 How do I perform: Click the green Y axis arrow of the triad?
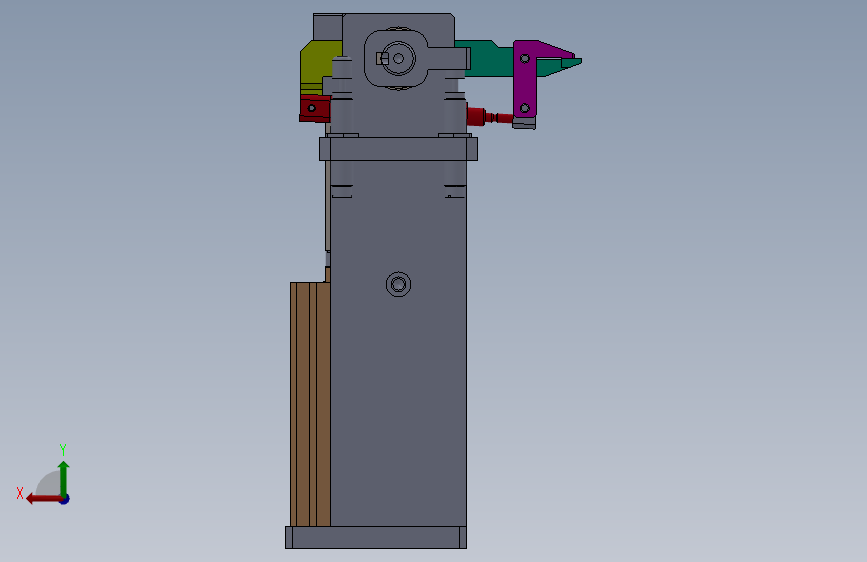(x=64, y=478)
